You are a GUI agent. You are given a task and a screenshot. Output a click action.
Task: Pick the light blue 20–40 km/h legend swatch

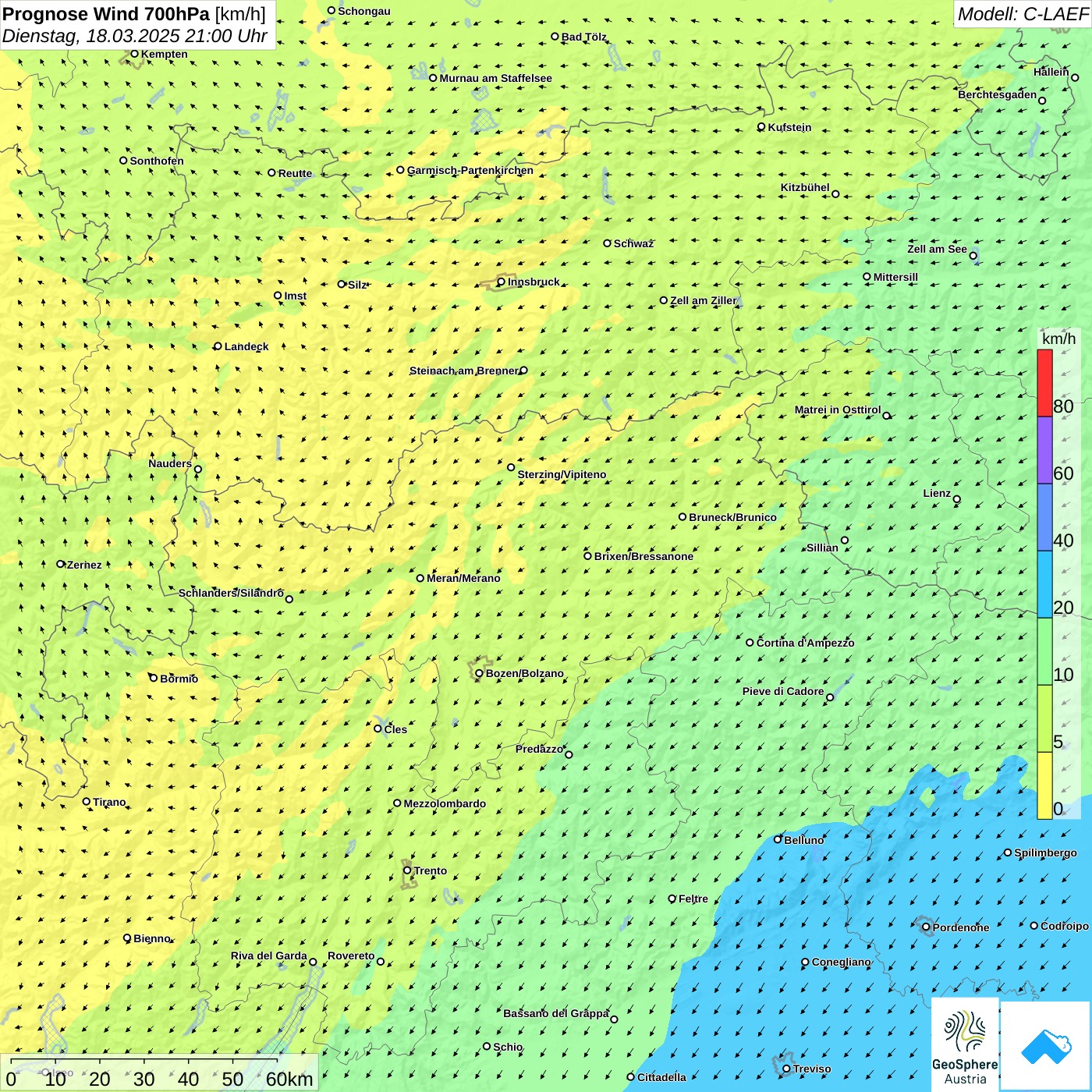click(x=1044, y=584)
